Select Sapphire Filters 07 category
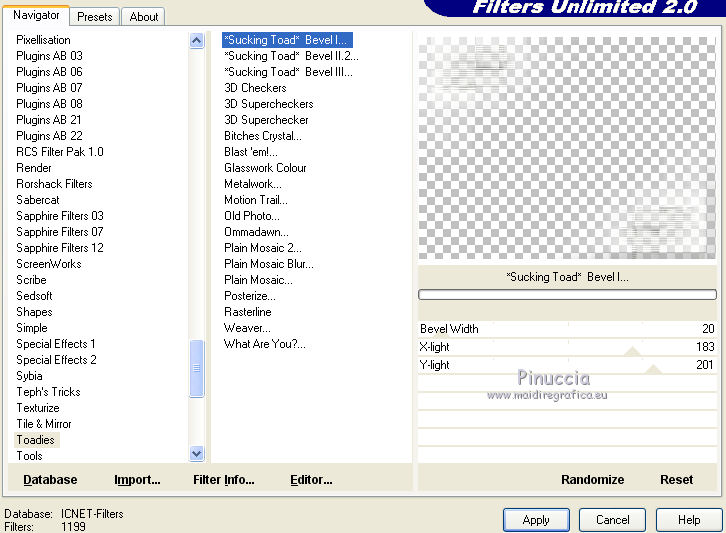This screenshot has height=533, width=726. coord(60,232)
